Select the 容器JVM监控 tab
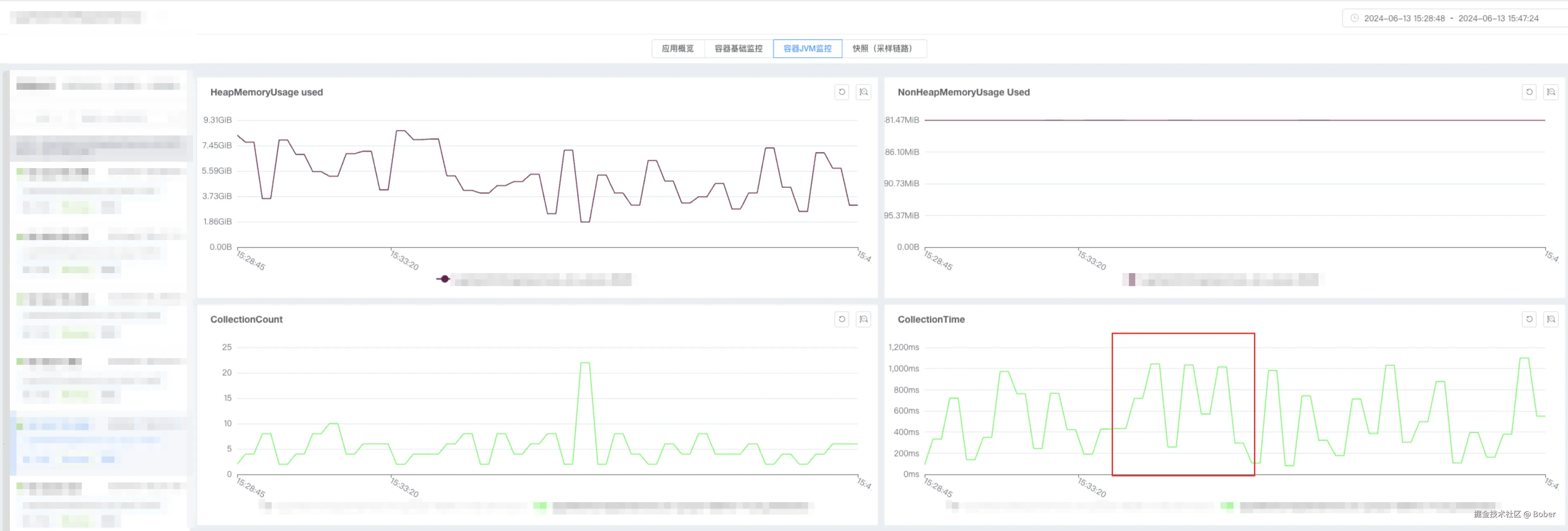 tap(807, 49)
